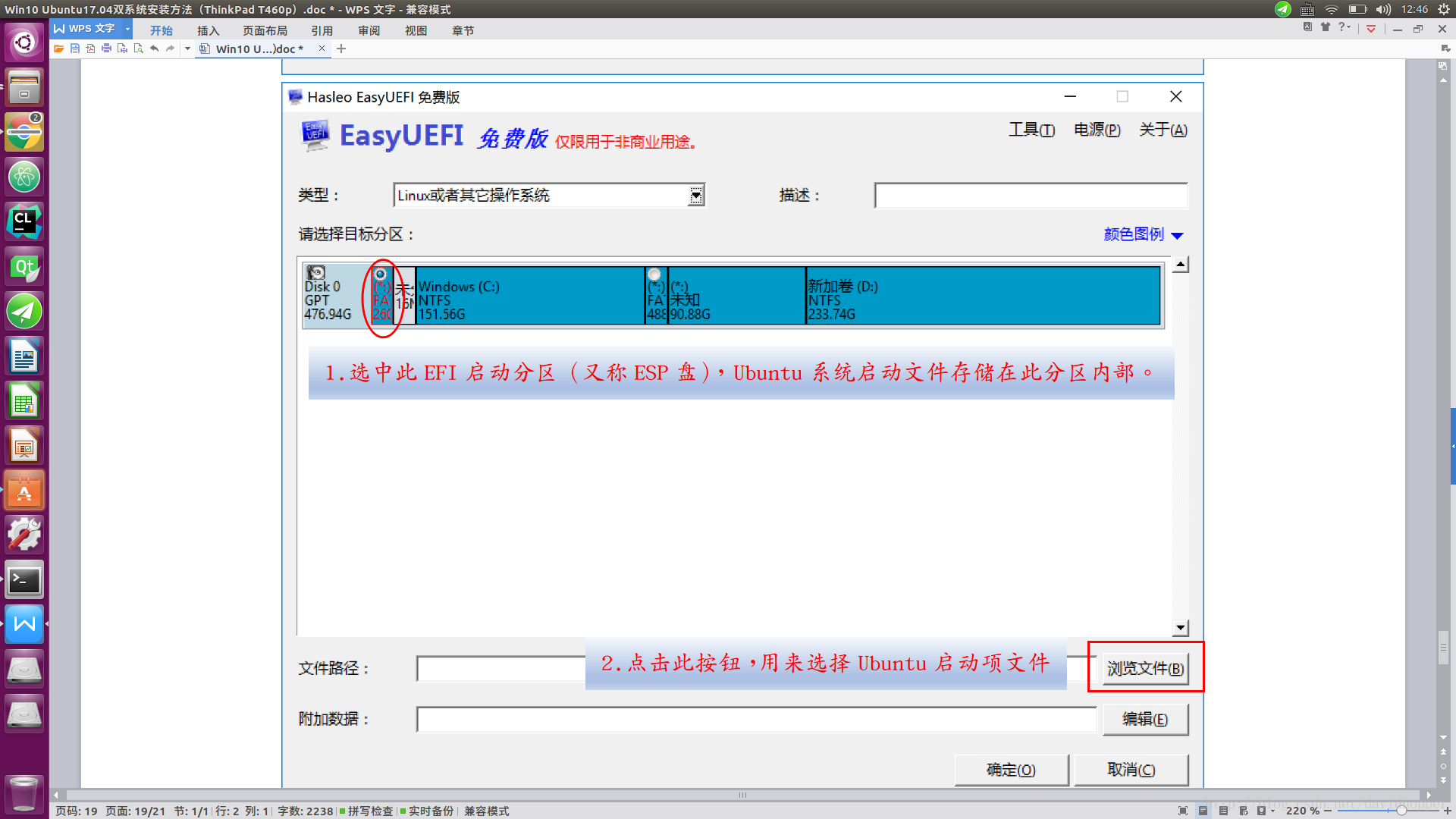Switch to the 开始 ribbon tab
This screenshot has height=819, width=1456.
[161, 30]
